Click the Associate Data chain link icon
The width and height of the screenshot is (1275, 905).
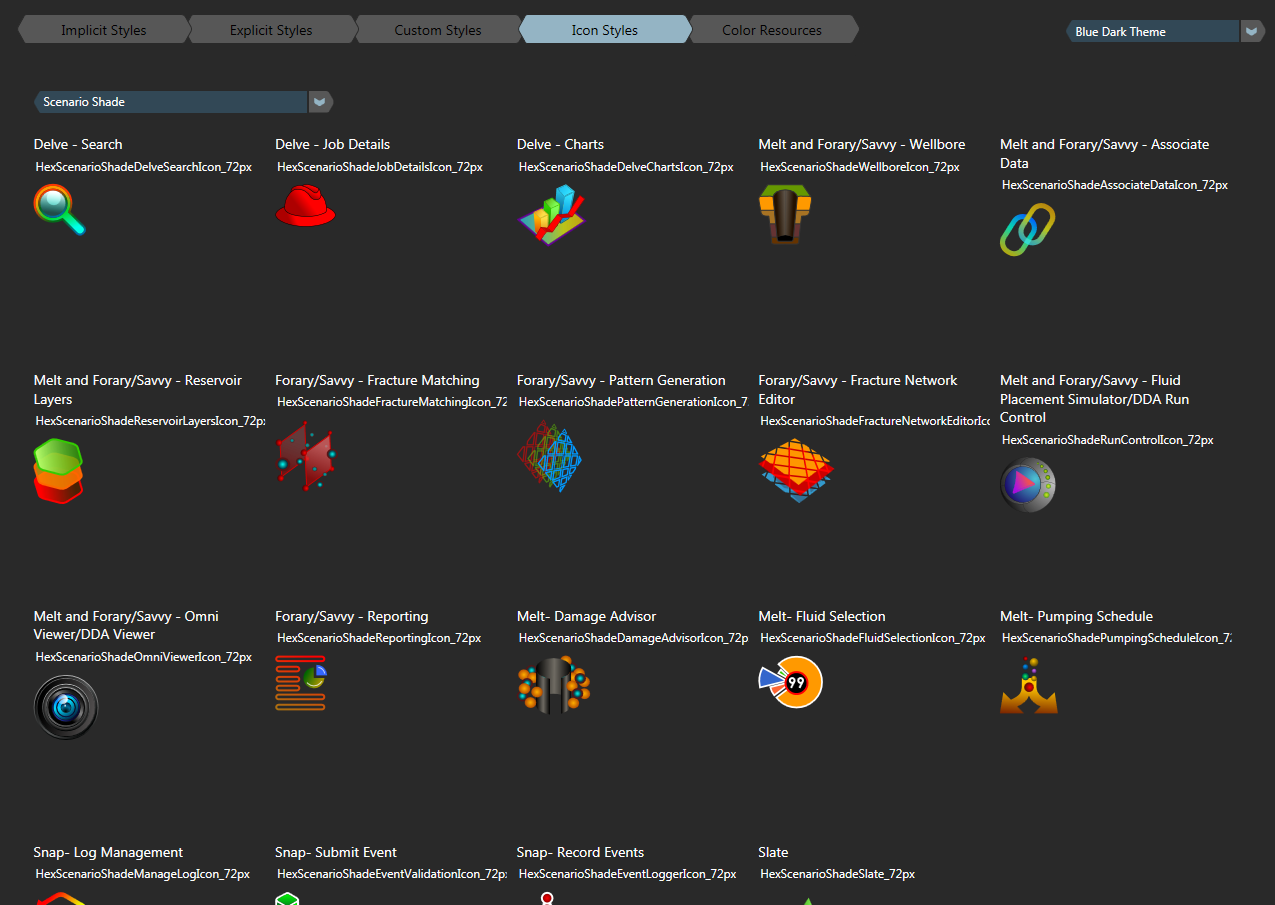(x=1028, y=229)
